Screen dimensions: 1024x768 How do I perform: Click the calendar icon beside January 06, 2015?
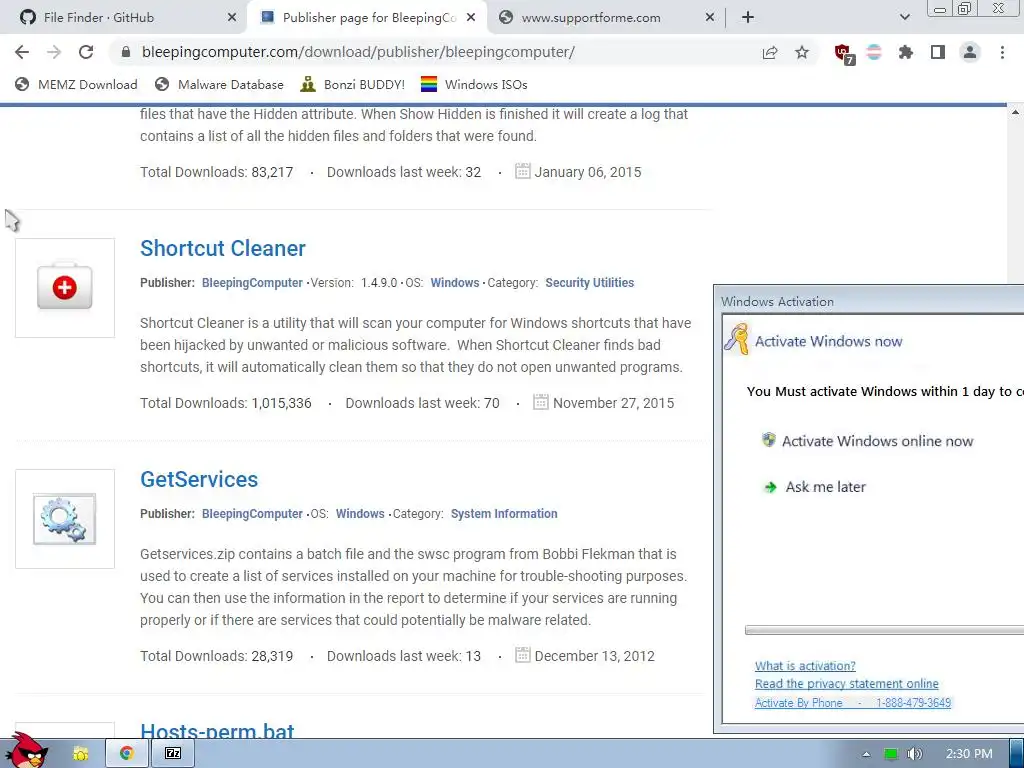pyautogui.click(x=522, y=171)
